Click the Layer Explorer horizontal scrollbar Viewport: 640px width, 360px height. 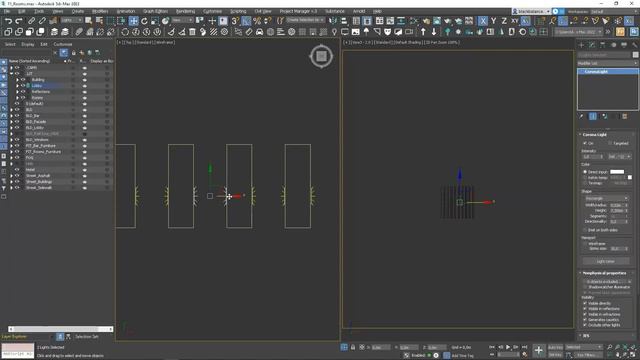60,329
